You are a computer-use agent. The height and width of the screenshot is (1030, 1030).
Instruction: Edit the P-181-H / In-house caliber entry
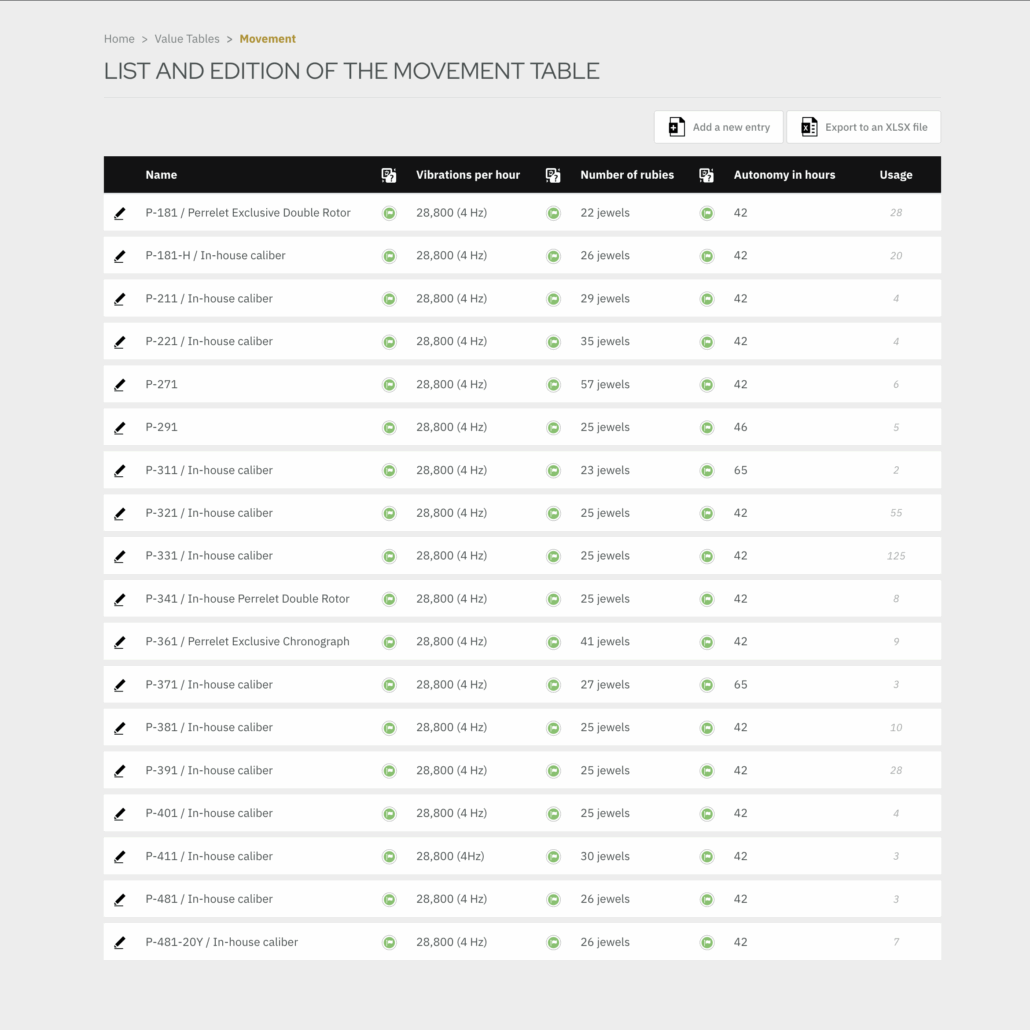(x=120, y=256)
